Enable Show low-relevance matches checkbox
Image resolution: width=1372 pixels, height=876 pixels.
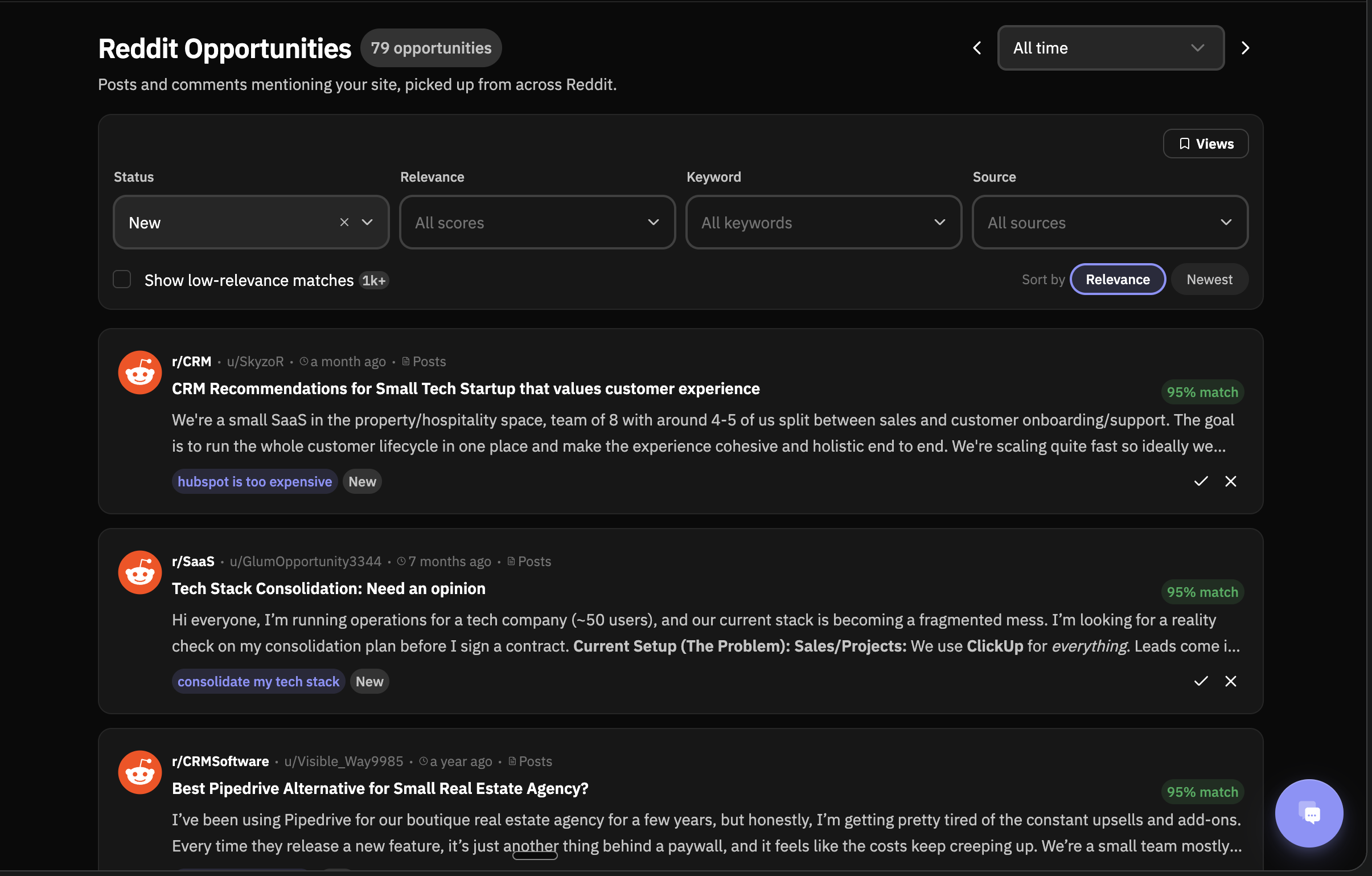click(122, 279)
